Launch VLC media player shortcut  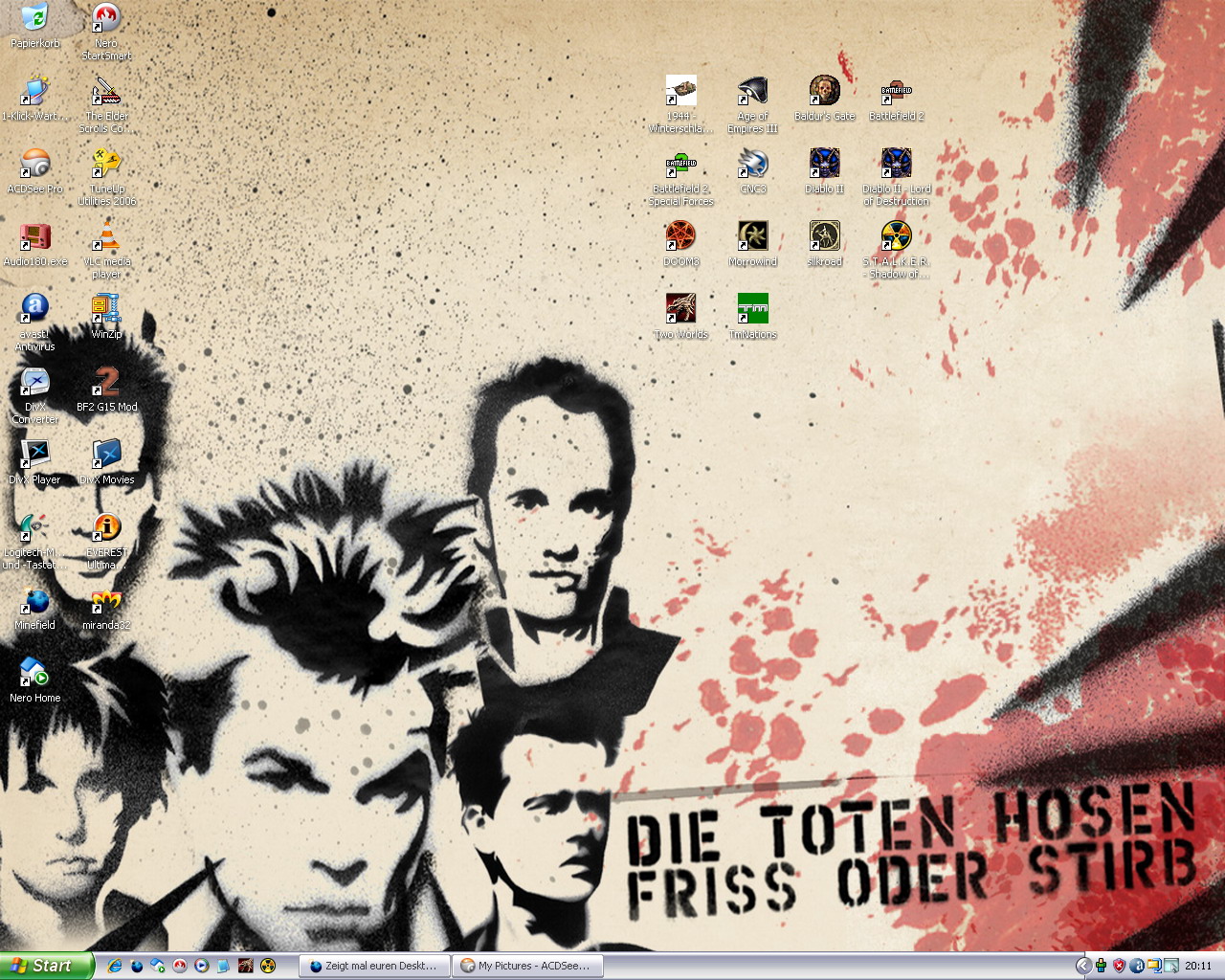point(106,250)
